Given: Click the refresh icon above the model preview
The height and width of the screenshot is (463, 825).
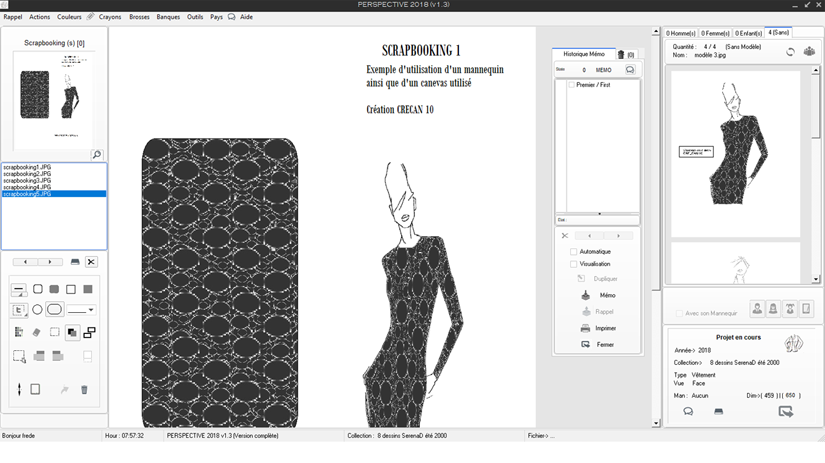Looking at the screenshot, I should pyautogui.click(x=790, y=51).
